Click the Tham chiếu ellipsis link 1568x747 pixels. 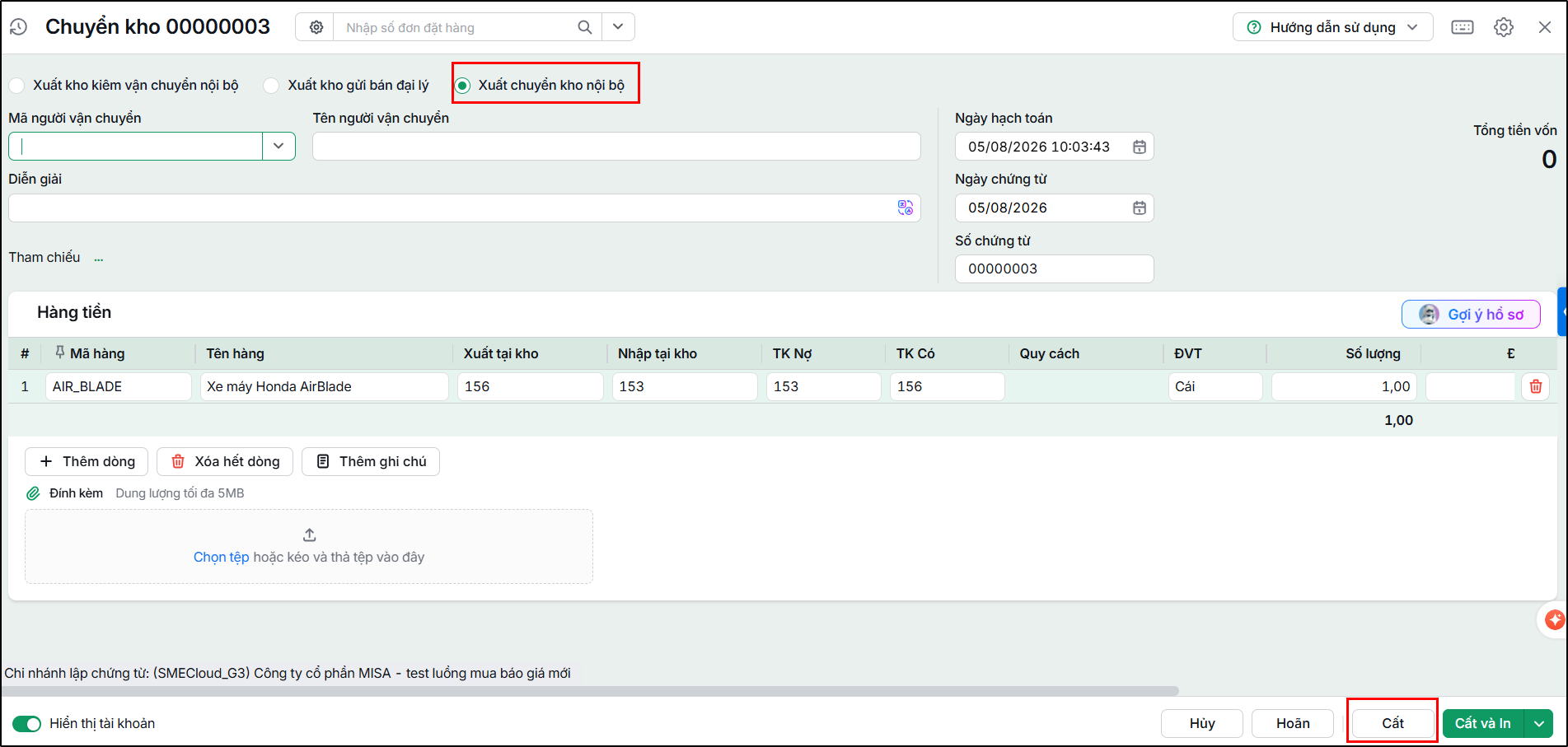(99, 259)
